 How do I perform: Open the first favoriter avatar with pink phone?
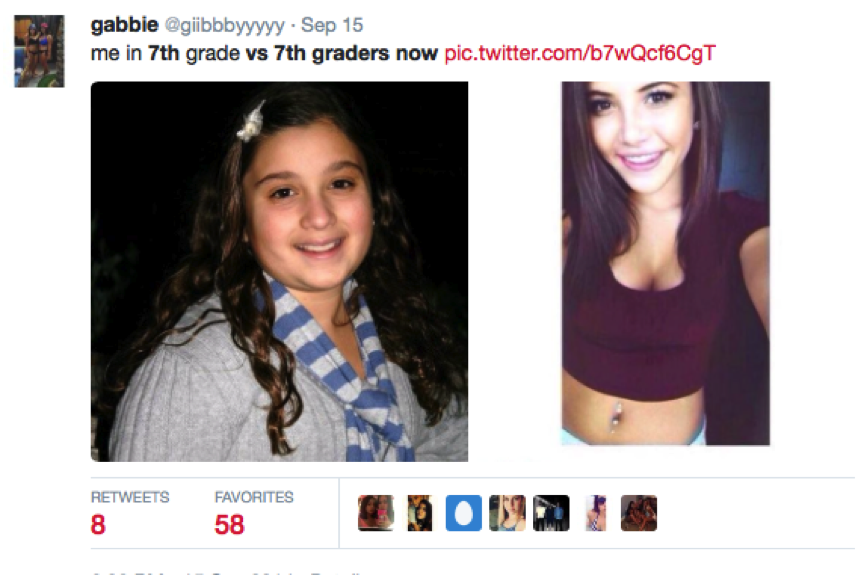[x=376, y=513]
